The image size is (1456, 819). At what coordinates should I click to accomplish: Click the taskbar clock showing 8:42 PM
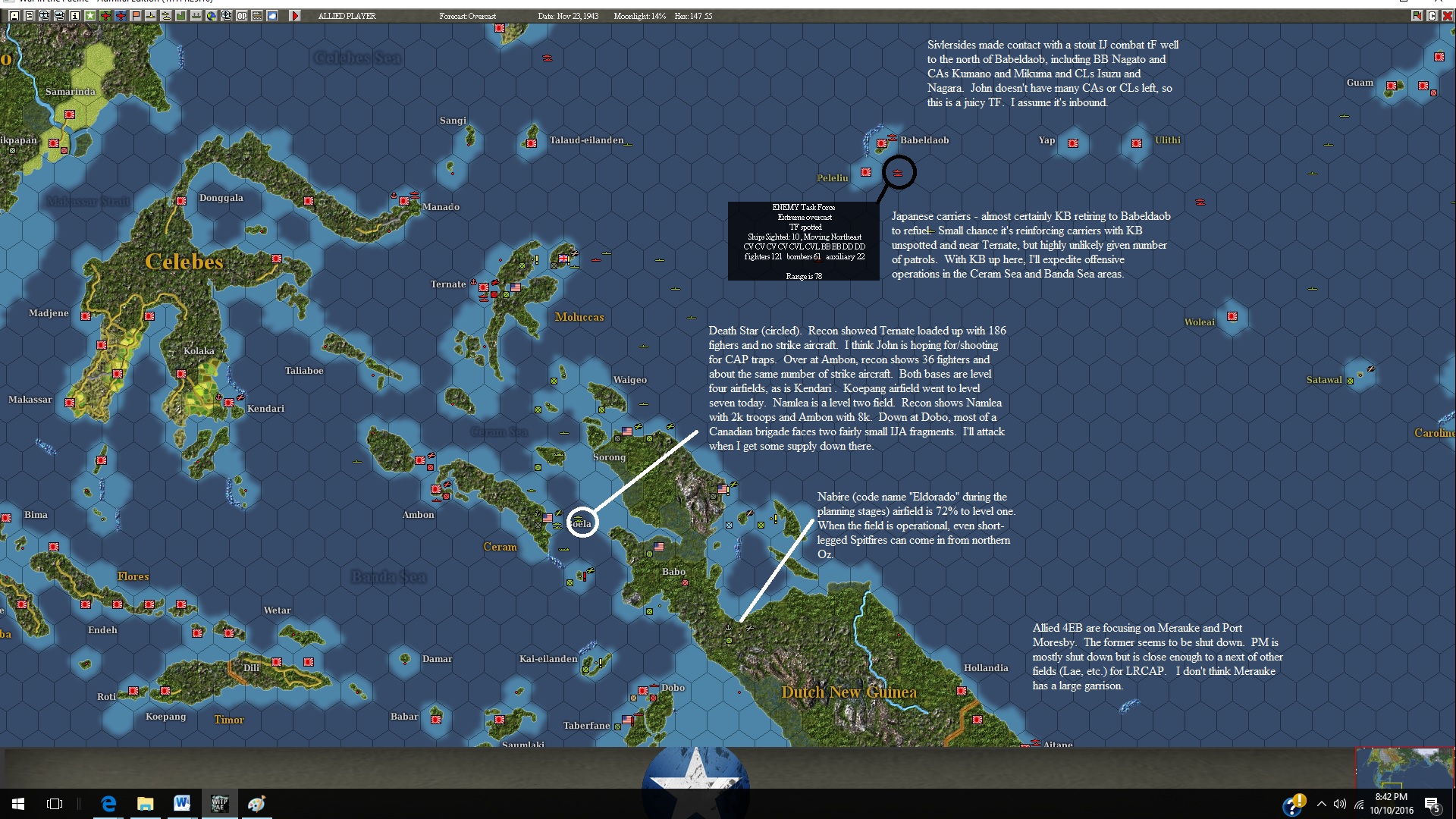1392,804
